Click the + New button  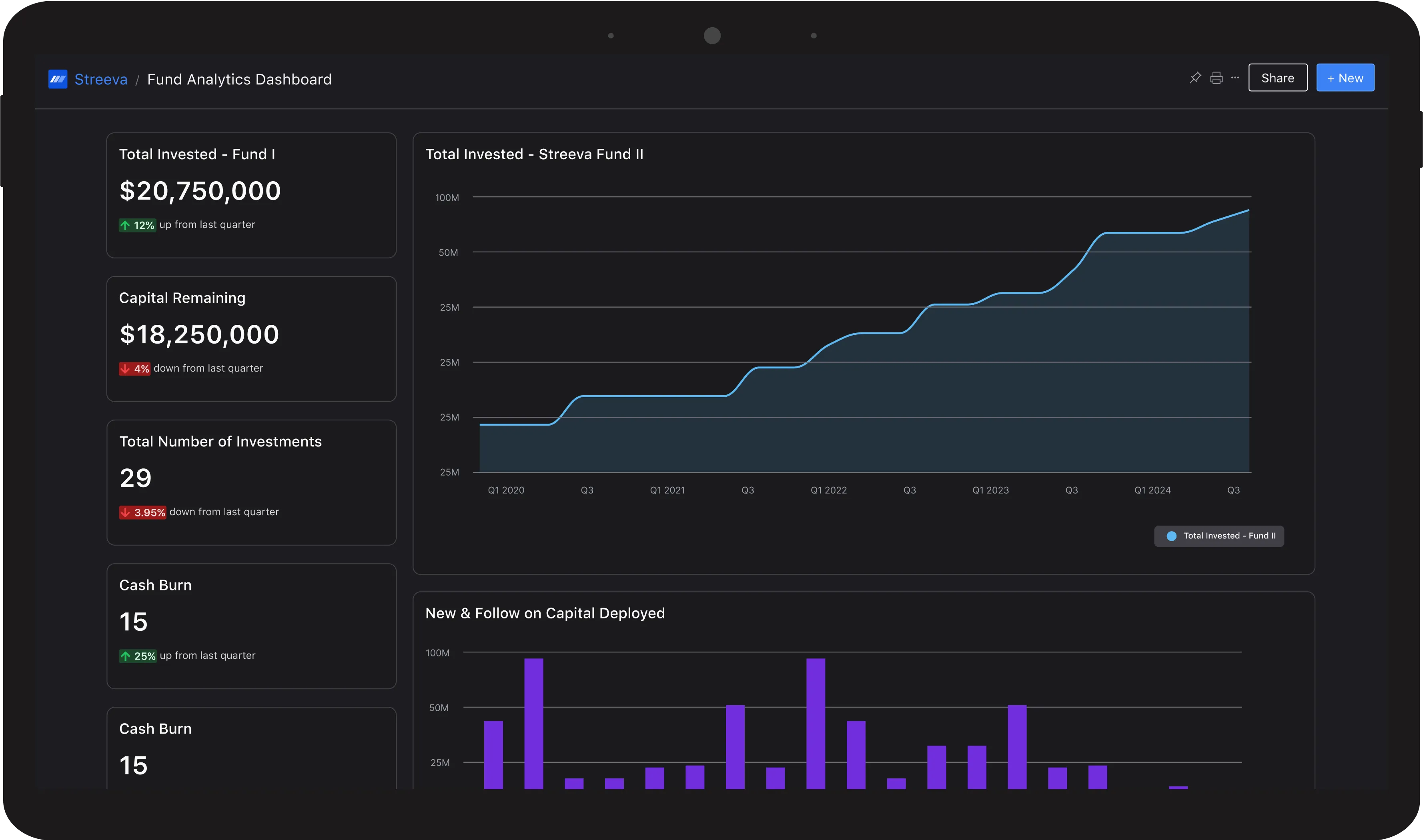pyautogui.click(x=1345, y=78)
